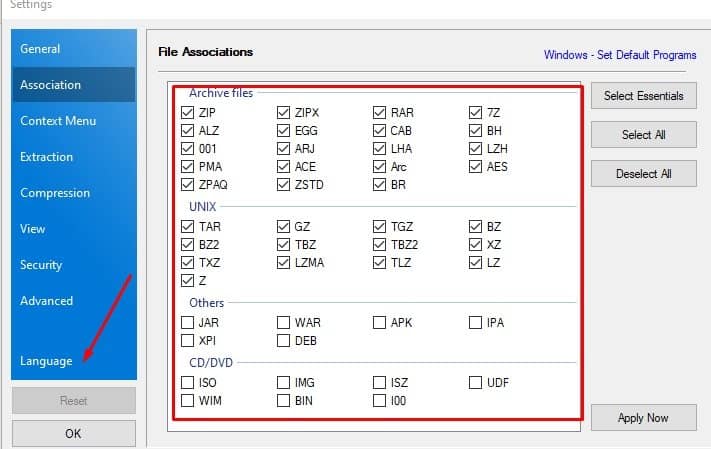The image size is (711, 449).
Task: Check the JAR file checkbox
Action: pos(188,323)
